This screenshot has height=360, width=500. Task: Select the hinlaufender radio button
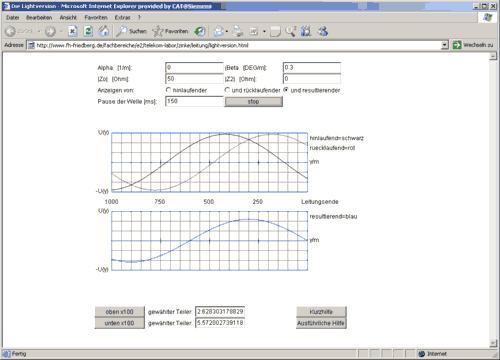coord(168,90)
